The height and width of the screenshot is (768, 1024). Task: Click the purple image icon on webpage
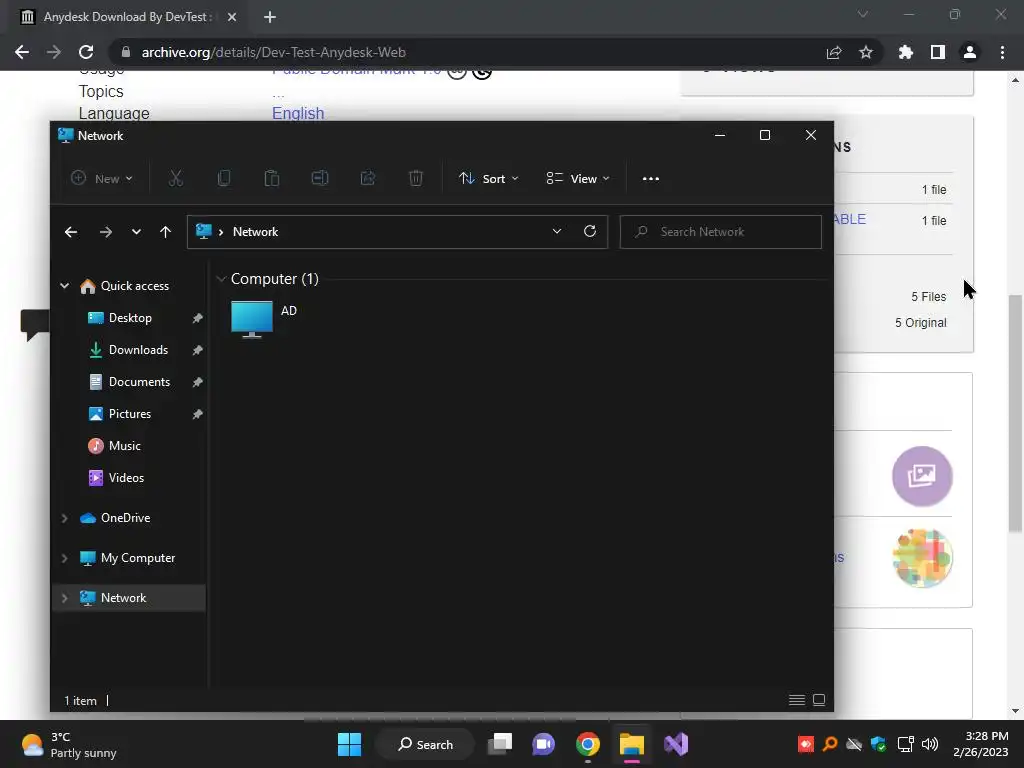pyautogui.click(x=922, y=476)
